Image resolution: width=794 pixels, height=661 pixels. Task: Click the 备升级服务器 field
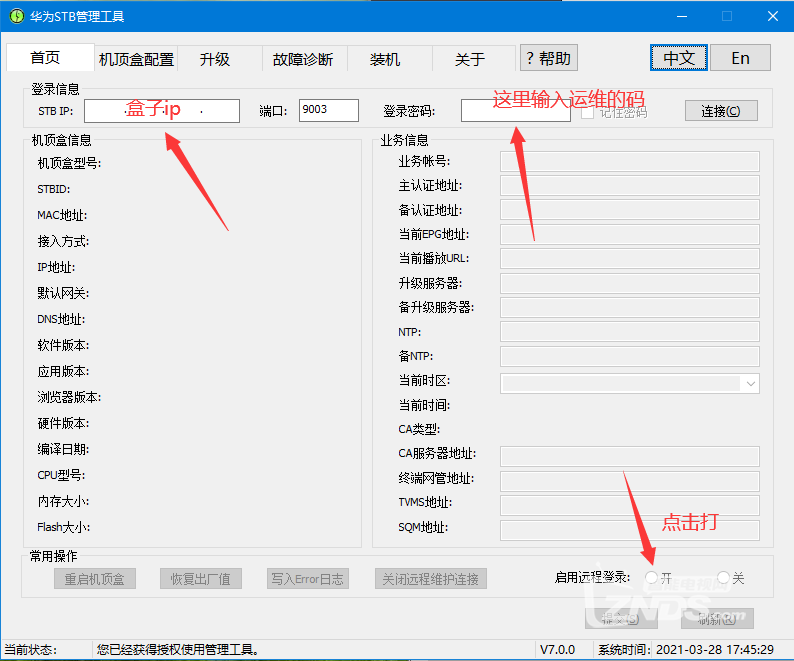[x=629, y=307]
